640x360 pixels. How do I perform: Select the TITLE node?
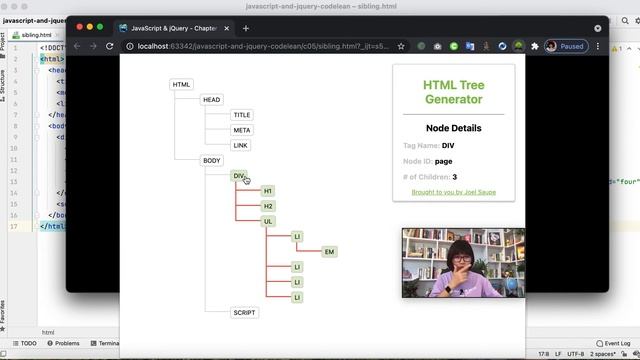[242, 115]
